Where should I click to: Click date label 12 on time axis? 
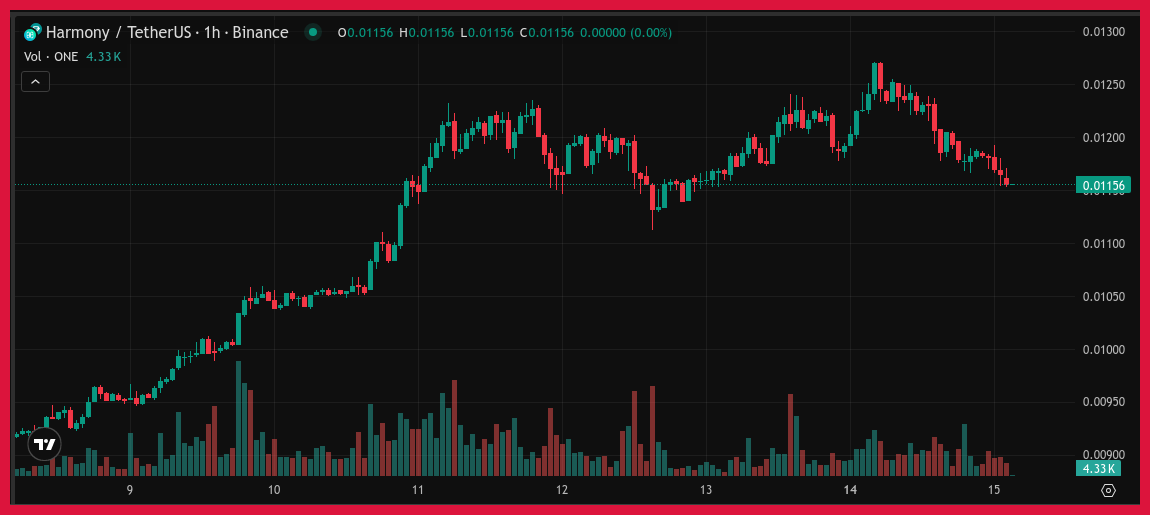562,490
